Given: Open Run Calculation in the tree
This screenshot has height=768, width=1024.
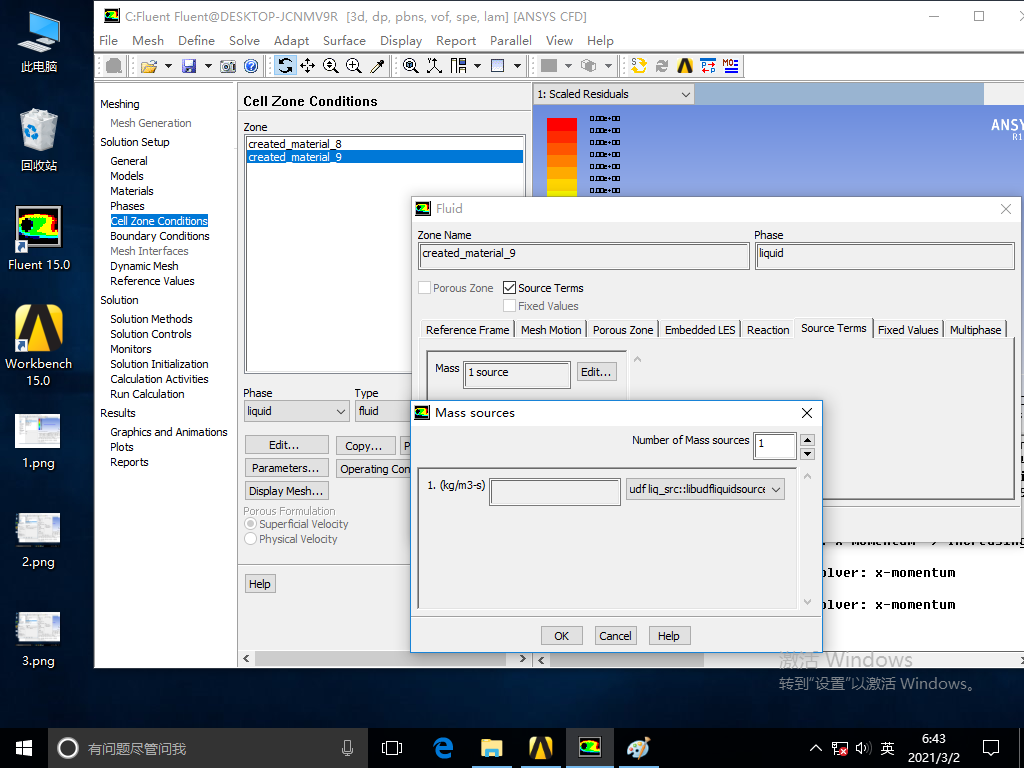Looking at the screenshot, I should click(147, 394).
